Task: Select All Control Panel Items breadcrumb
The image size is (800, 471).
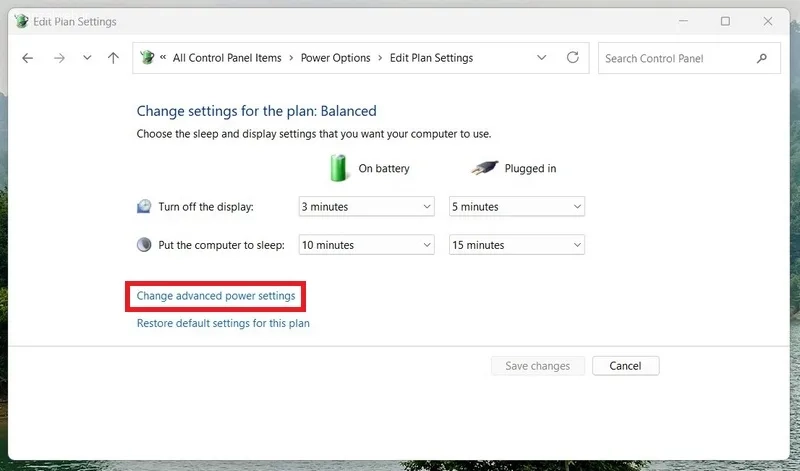Action: (x=227, y=58)
